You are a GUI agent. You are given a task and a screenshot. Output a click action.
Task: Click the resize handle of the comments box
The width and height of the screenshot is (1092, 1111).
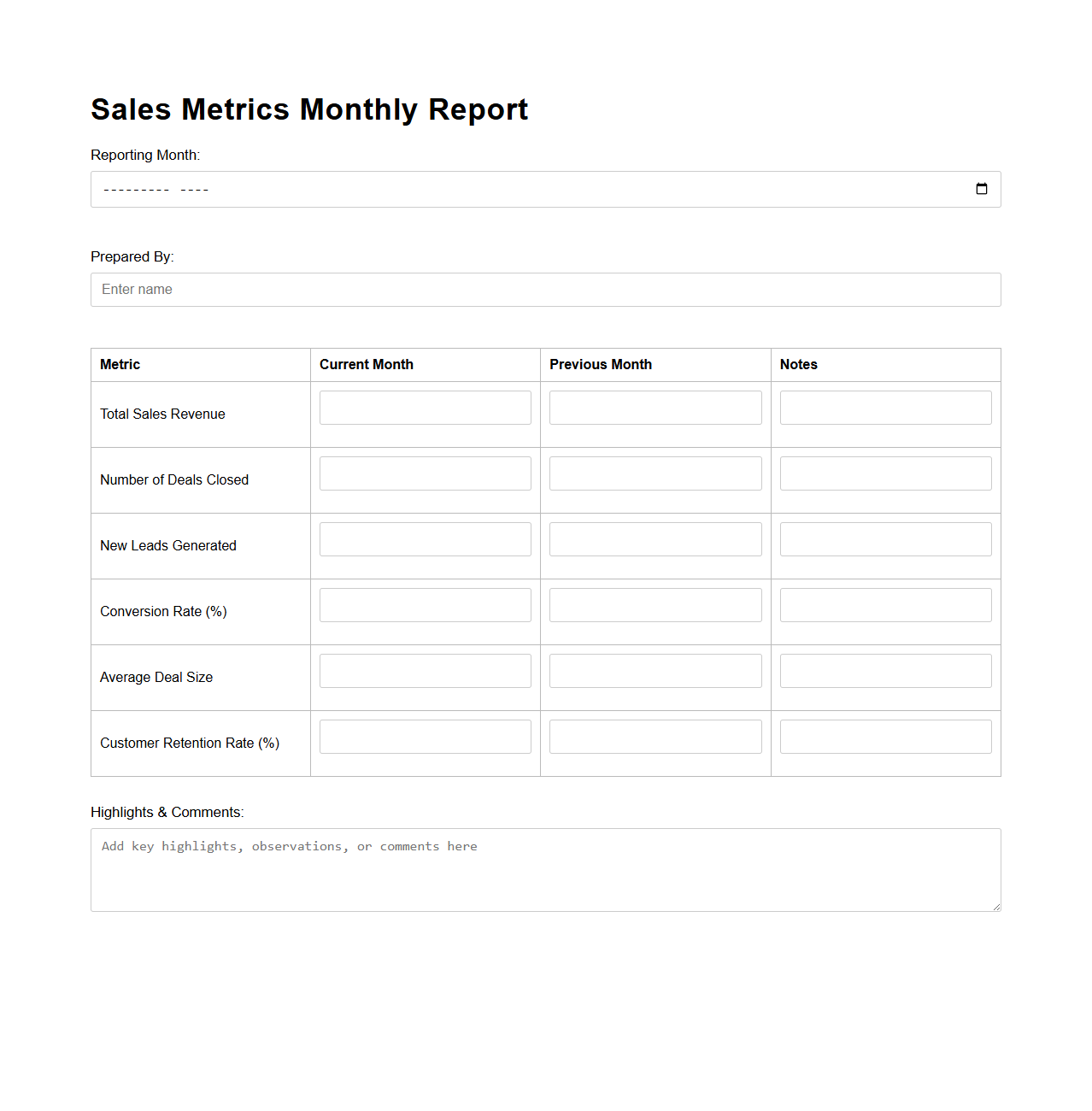[995, 906]
